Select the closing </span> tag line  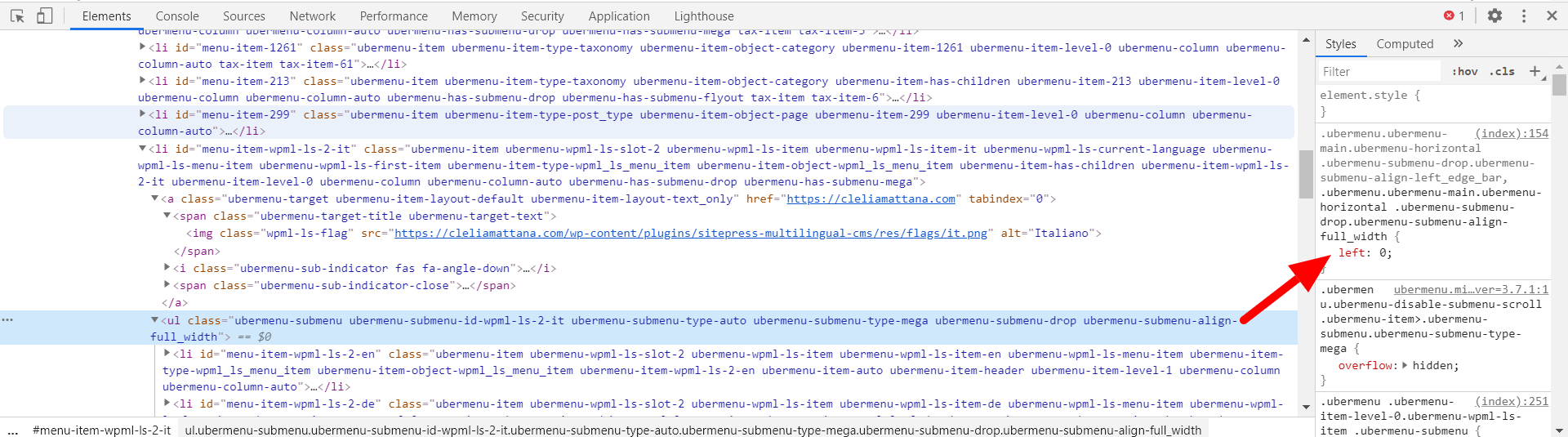197,251
